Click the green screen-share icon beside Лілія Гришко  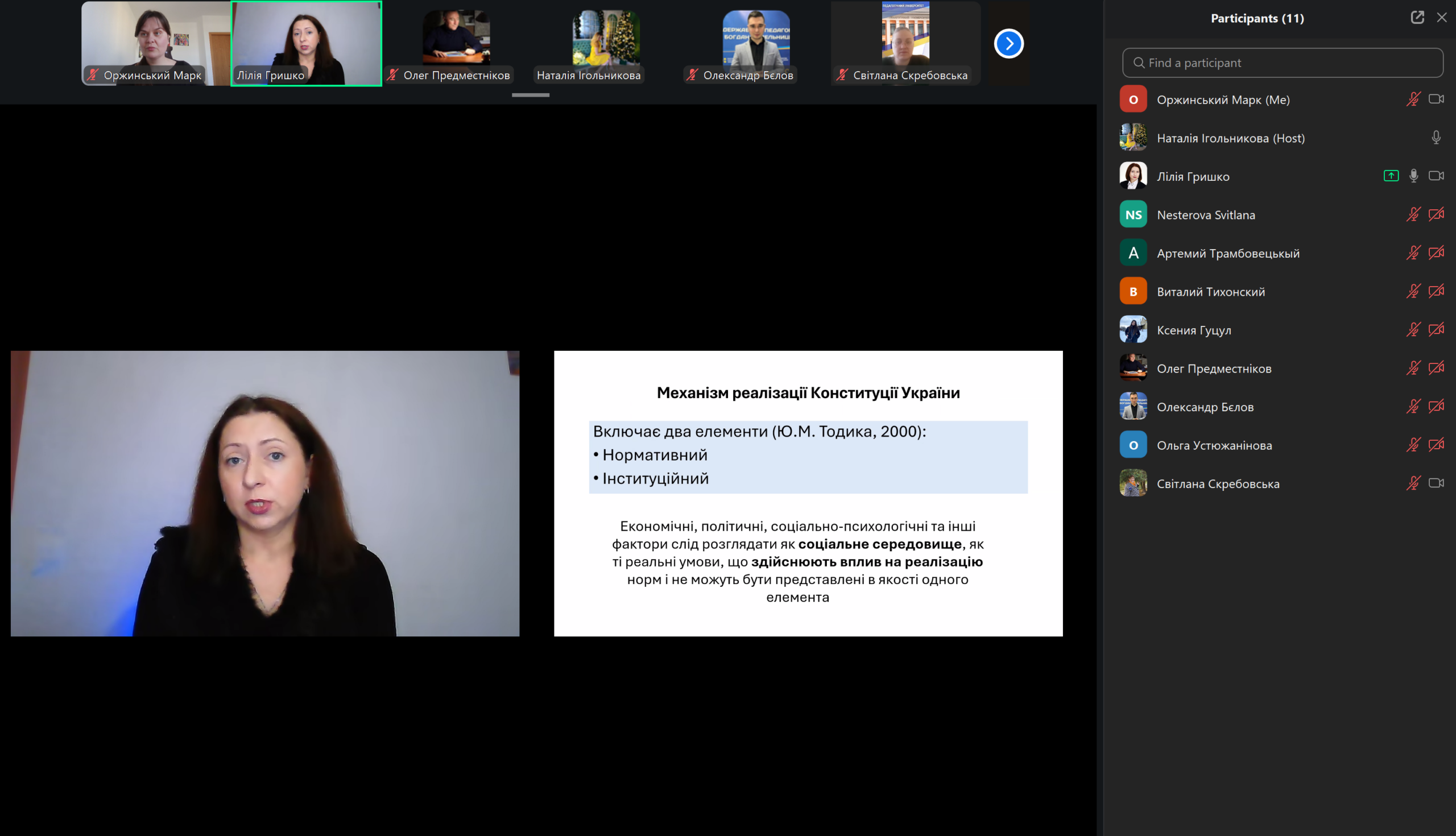click(x=1391, y=176)
